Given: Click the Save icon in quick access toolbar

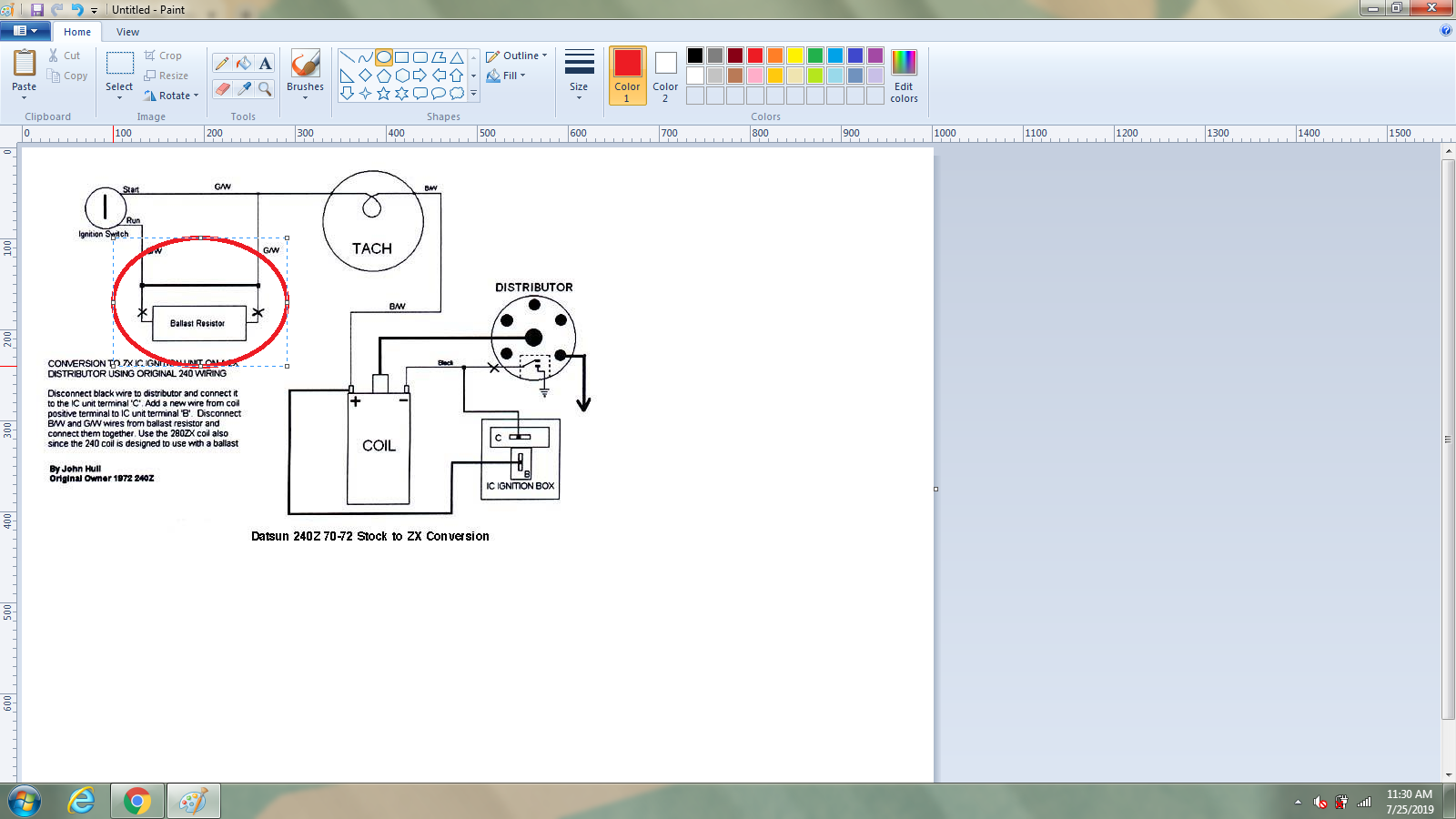Looking at the screenshot, I should pyautogui.click(x=37, y=9).
